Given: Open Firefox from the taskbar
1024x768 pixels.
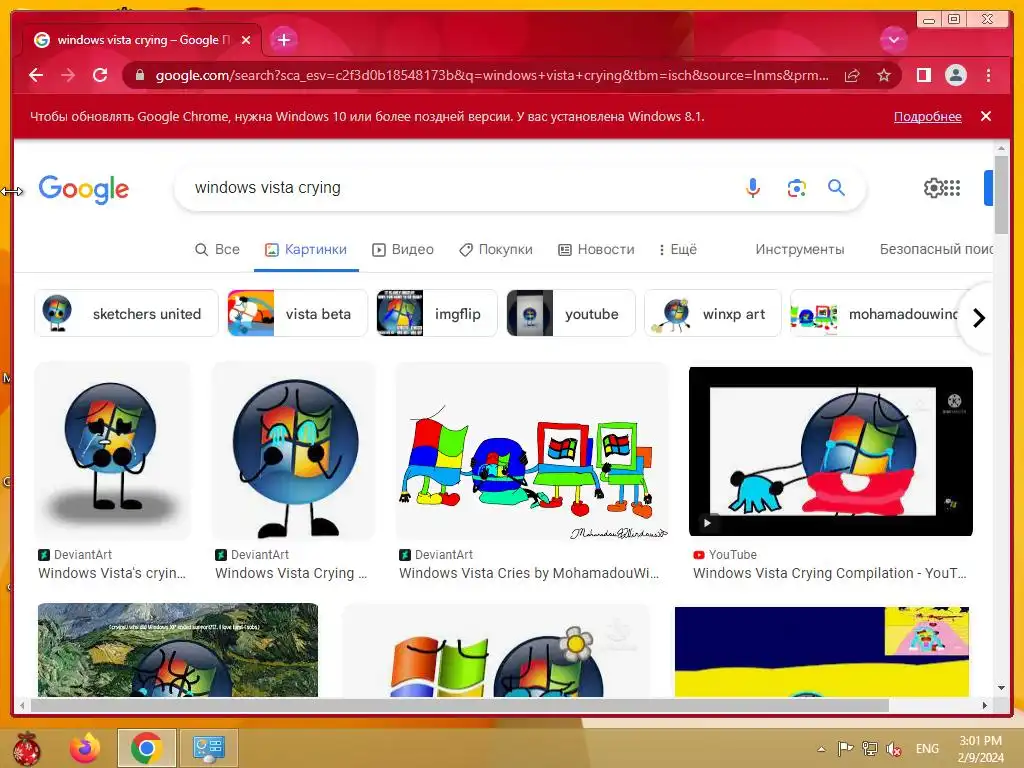Looking at the screenshot, I should click(86, 748).
